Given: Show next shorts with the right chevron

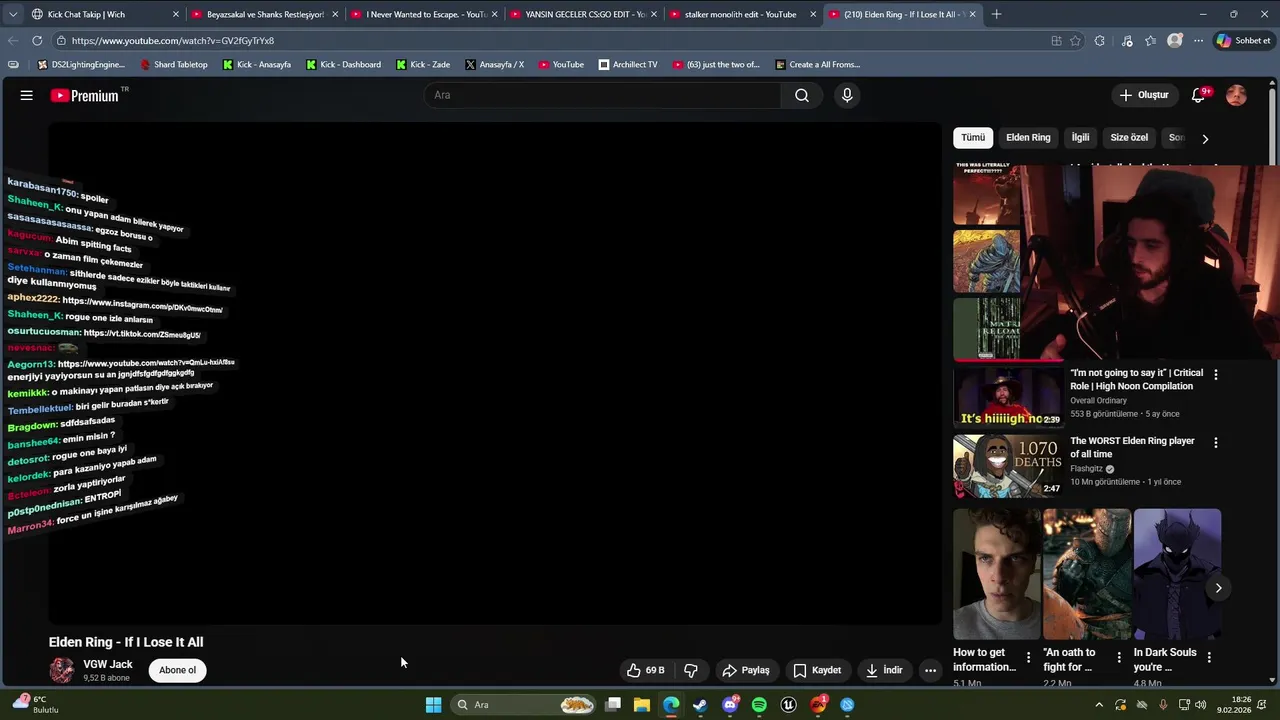Looking at the screenshot, I should click(x=1218, y=588).
